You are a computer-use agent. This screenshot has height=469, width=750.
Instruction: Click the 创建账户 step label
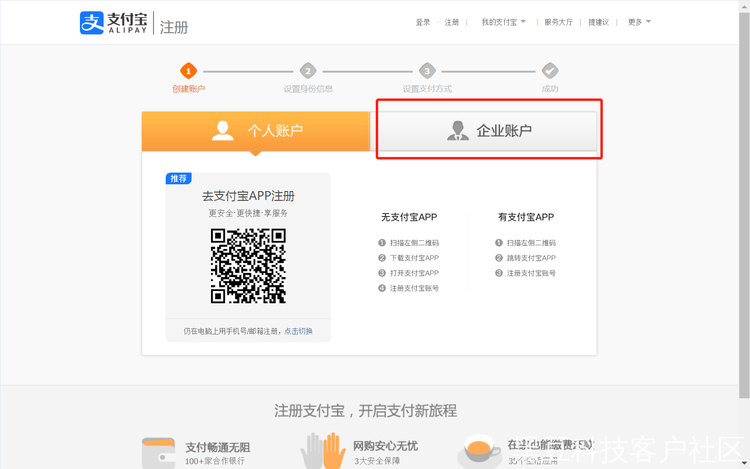point(188,89)
